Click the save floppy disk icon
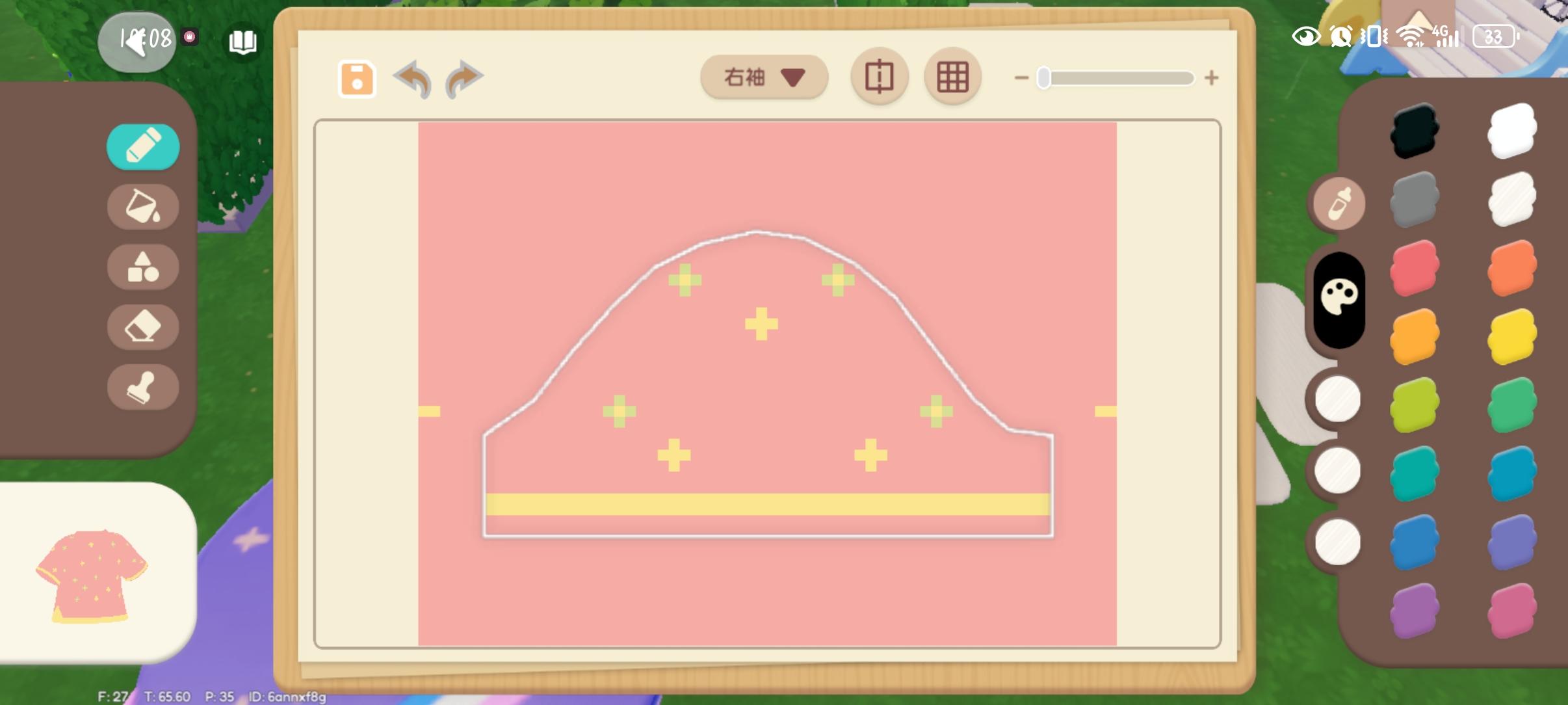Viewport: 1568px width, 705px height. 357,79
